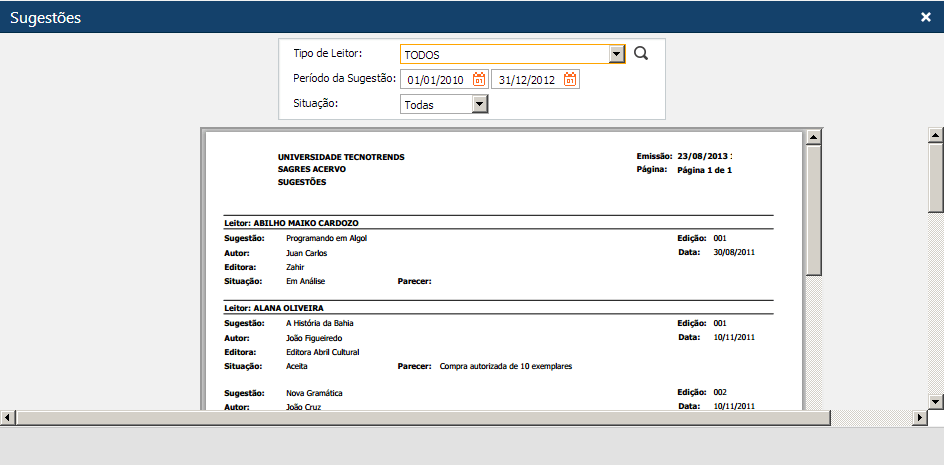Focus the start date field 01/01/2010
Image resolution: width=944 pixels, height=467 pixels.
click(x=435, y=80)
